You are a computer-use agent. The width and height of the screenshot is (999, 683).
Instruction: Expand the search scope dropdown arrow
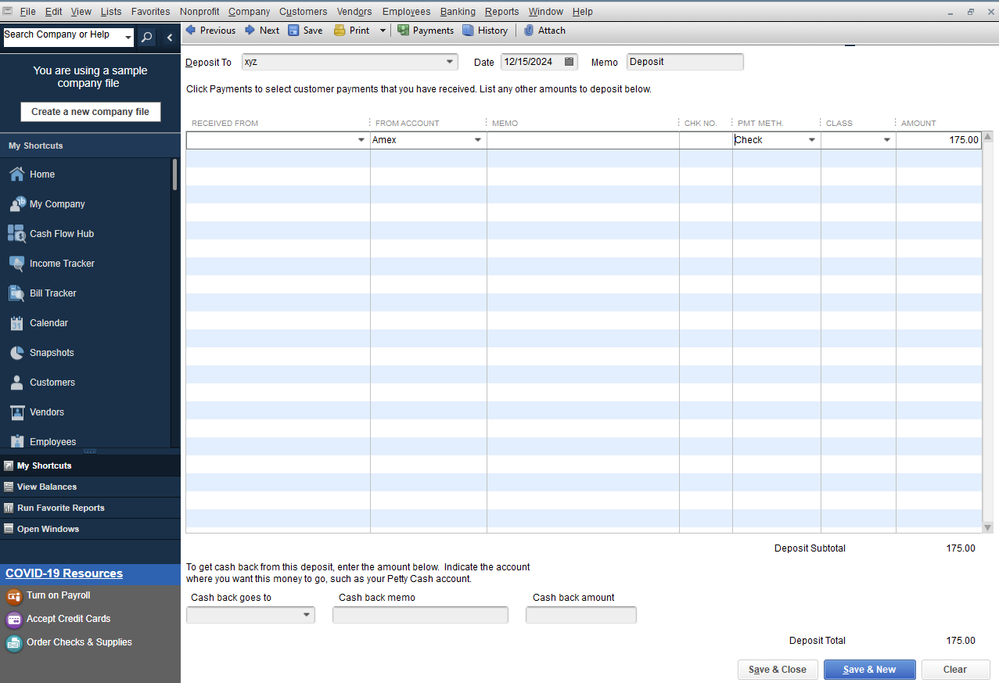pyautogui.click(x=128, y=37)
